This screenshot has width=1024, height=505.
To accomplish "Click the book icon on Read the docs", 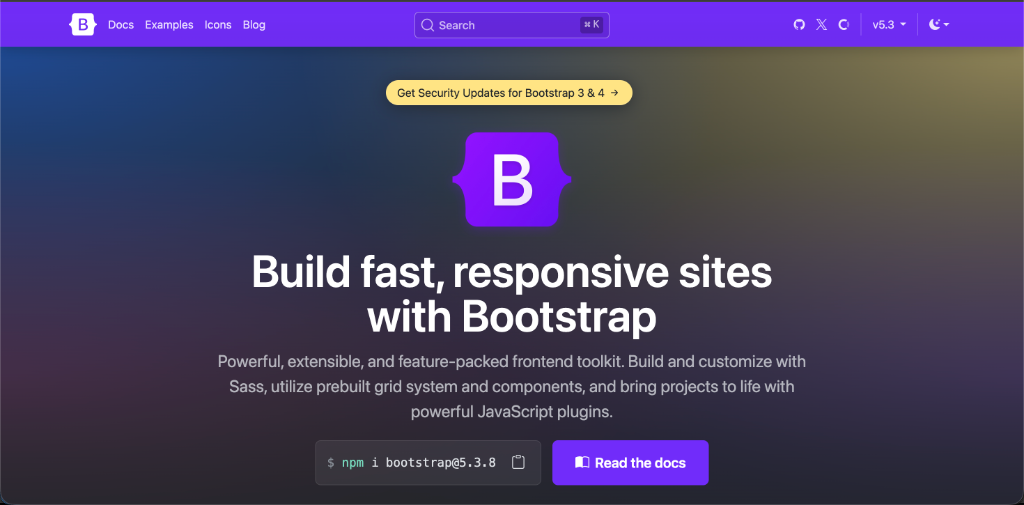I will 582,463.
